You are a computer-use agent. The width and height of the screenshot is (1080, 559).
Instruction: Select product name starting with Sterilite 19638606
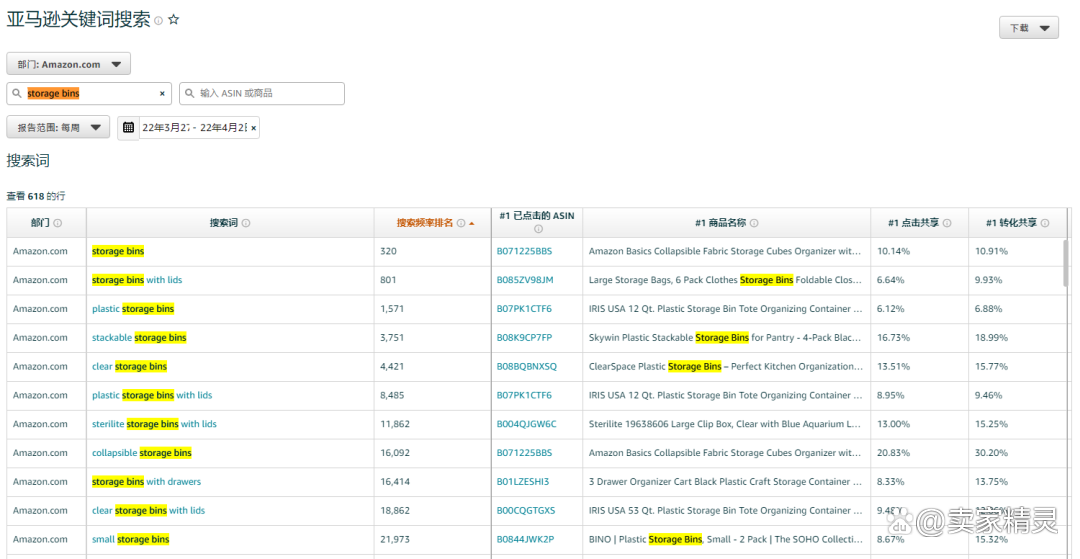pyautogui.click(x=725, y=424)
